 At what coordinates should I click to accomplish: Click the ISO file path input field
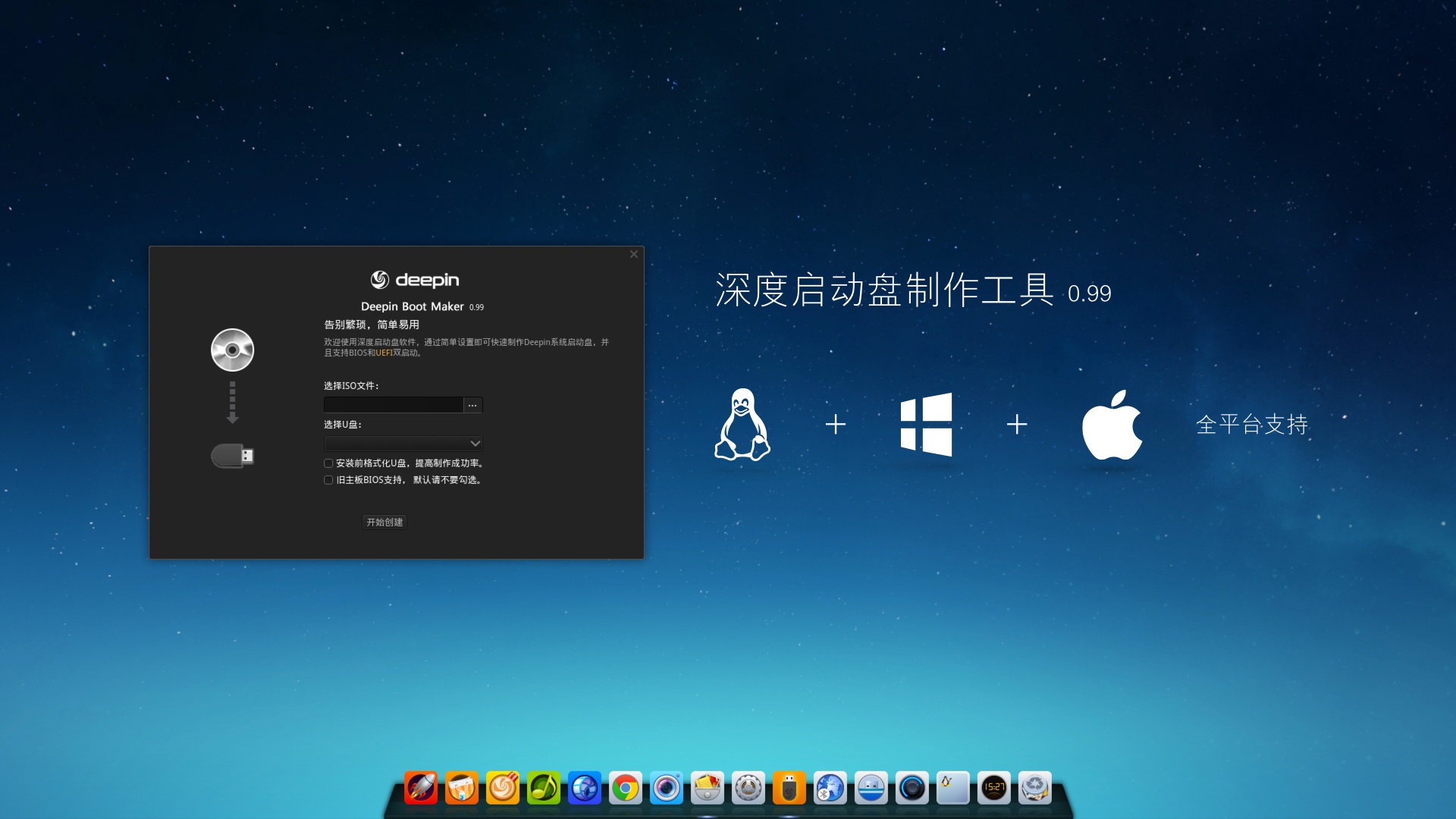pyautogui.click(x=394, y=405)
